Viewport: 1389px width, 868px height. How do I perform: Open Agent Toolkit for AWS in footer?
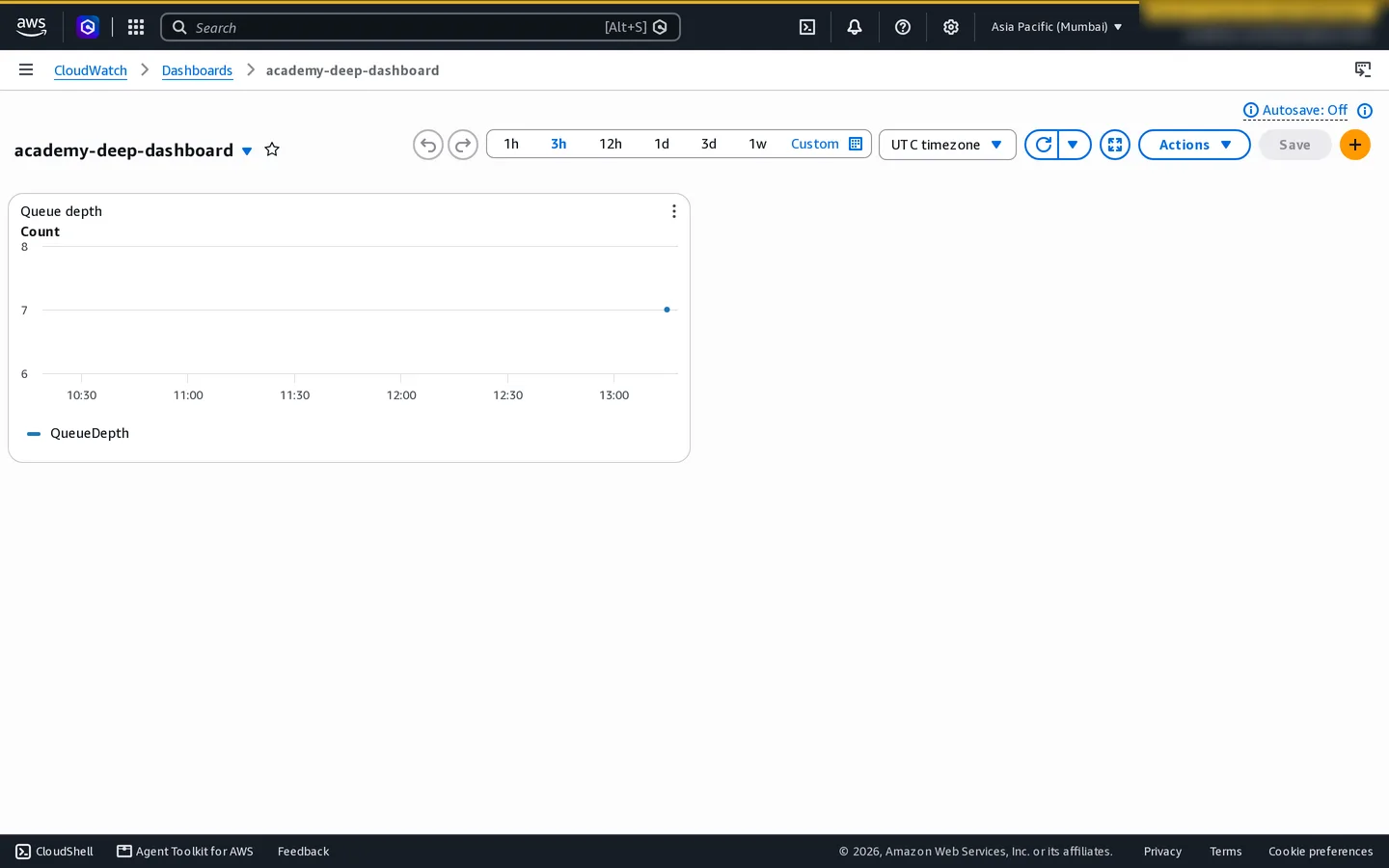click(185, 852)
